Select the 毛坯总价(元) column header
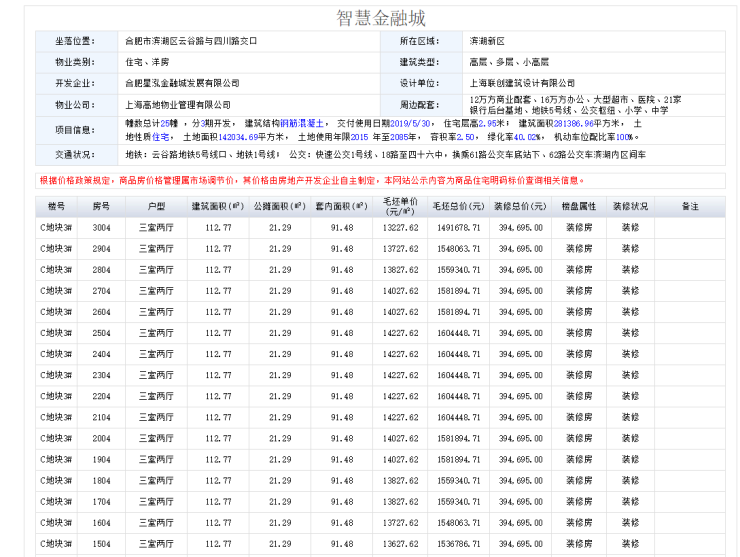 click(459, 206)
